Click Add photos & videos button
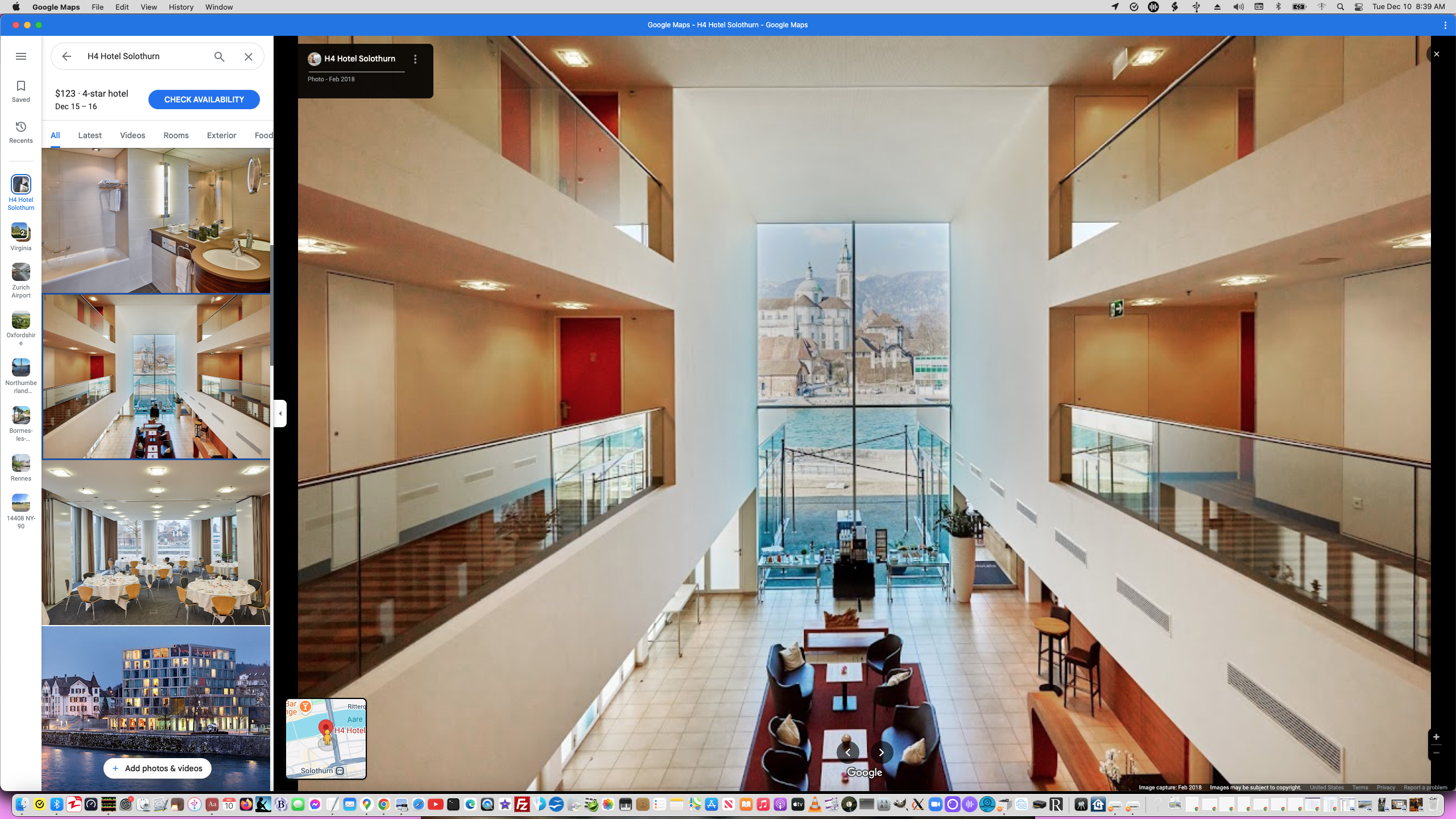Image resolution: width=1456 pixels, height=819 pixels. (x=157, y=768)
